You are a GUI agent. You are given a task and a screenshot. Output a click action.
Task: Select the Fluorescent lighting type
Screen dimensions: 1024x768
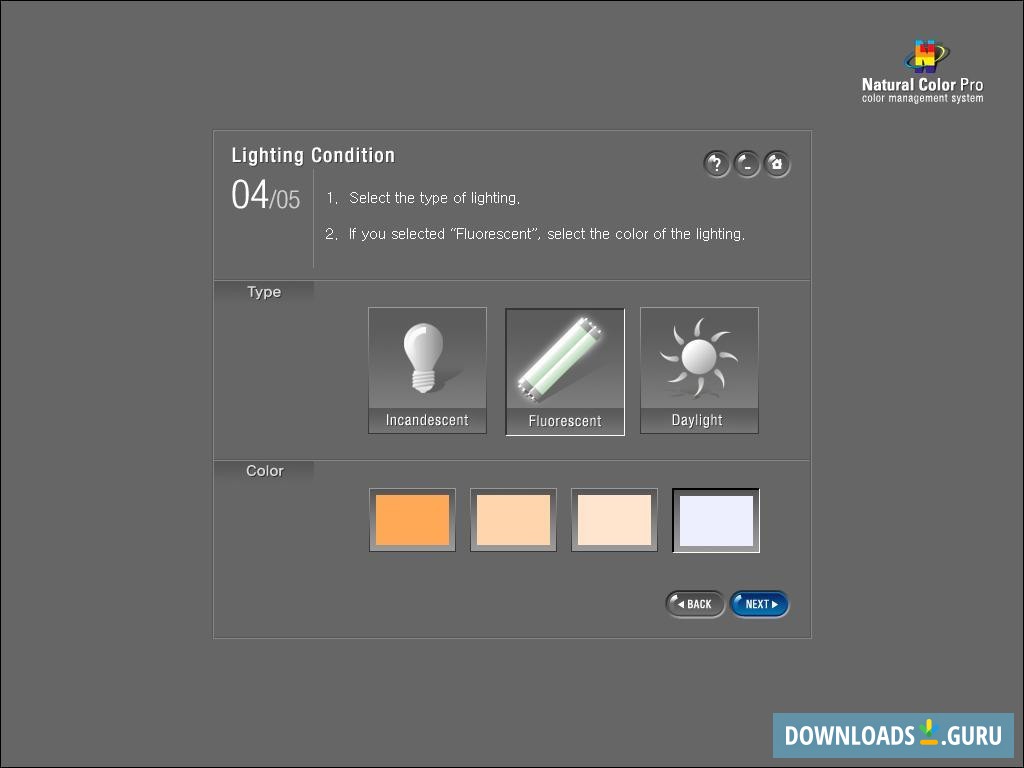tap(564, 370)
